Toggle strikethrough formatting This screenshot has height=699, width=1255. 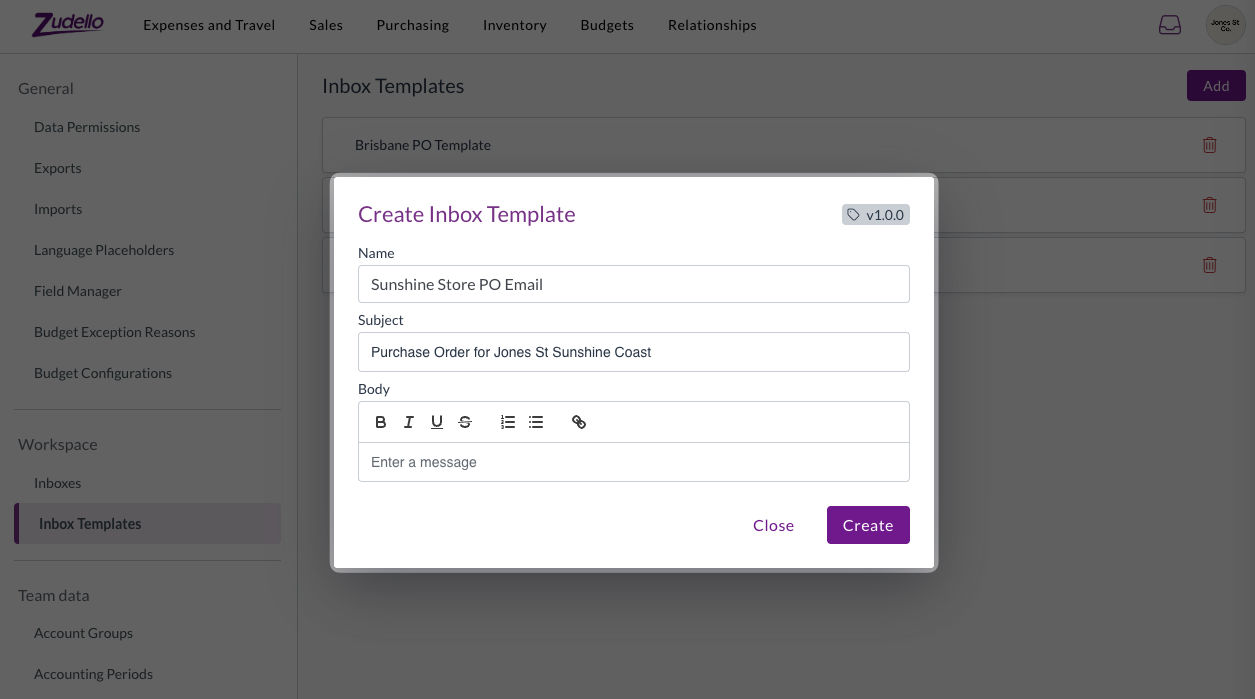[x=465, y=422]
